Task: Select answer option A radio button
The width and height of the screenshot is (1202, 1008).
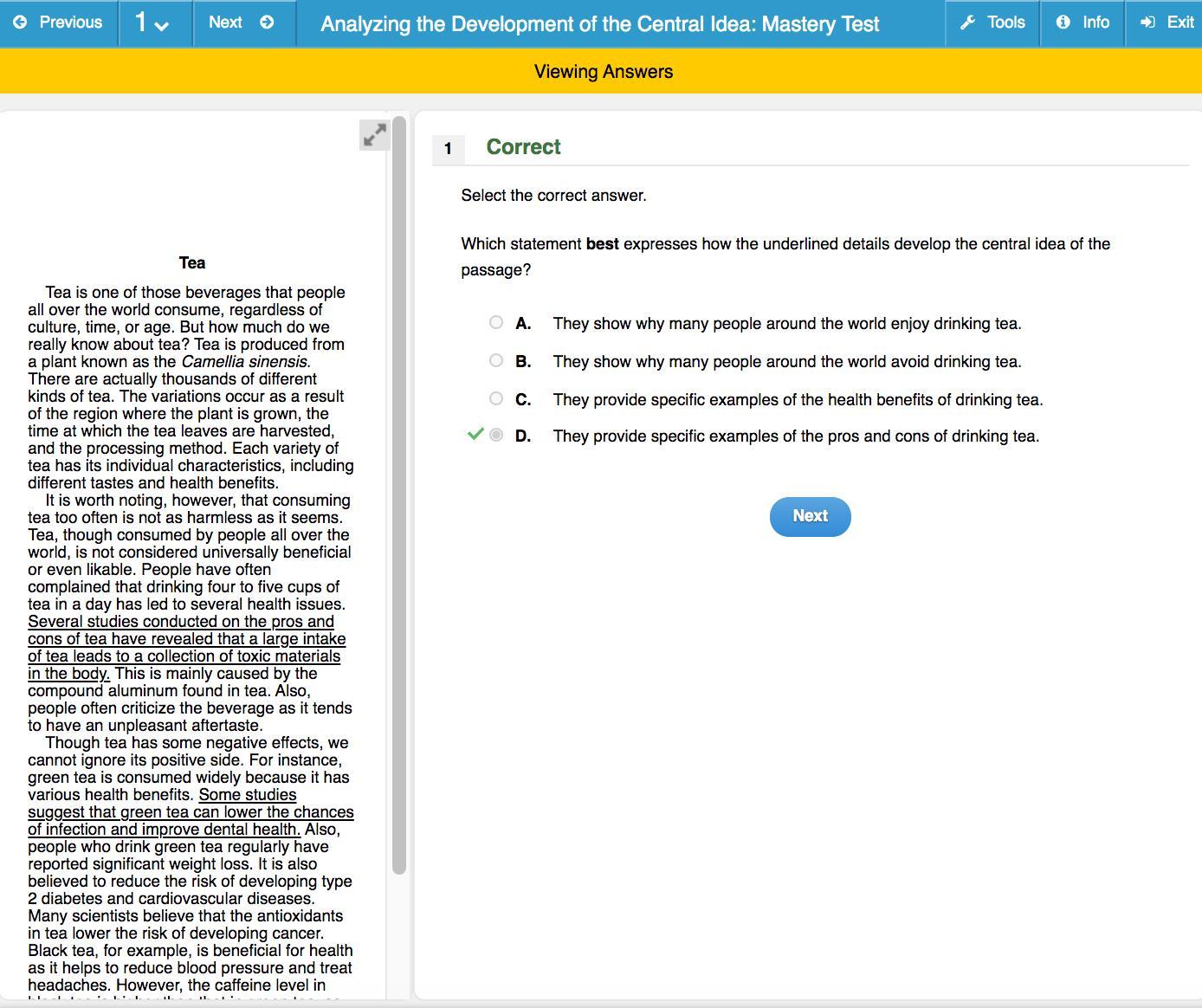Action: [x=496, y=322]
